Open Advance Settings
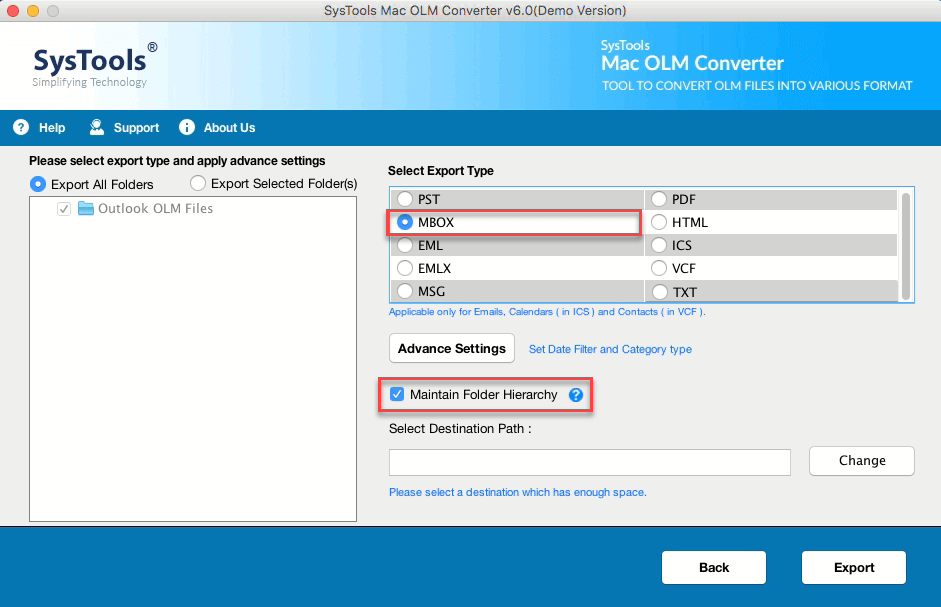 click(x=452, y=348)
